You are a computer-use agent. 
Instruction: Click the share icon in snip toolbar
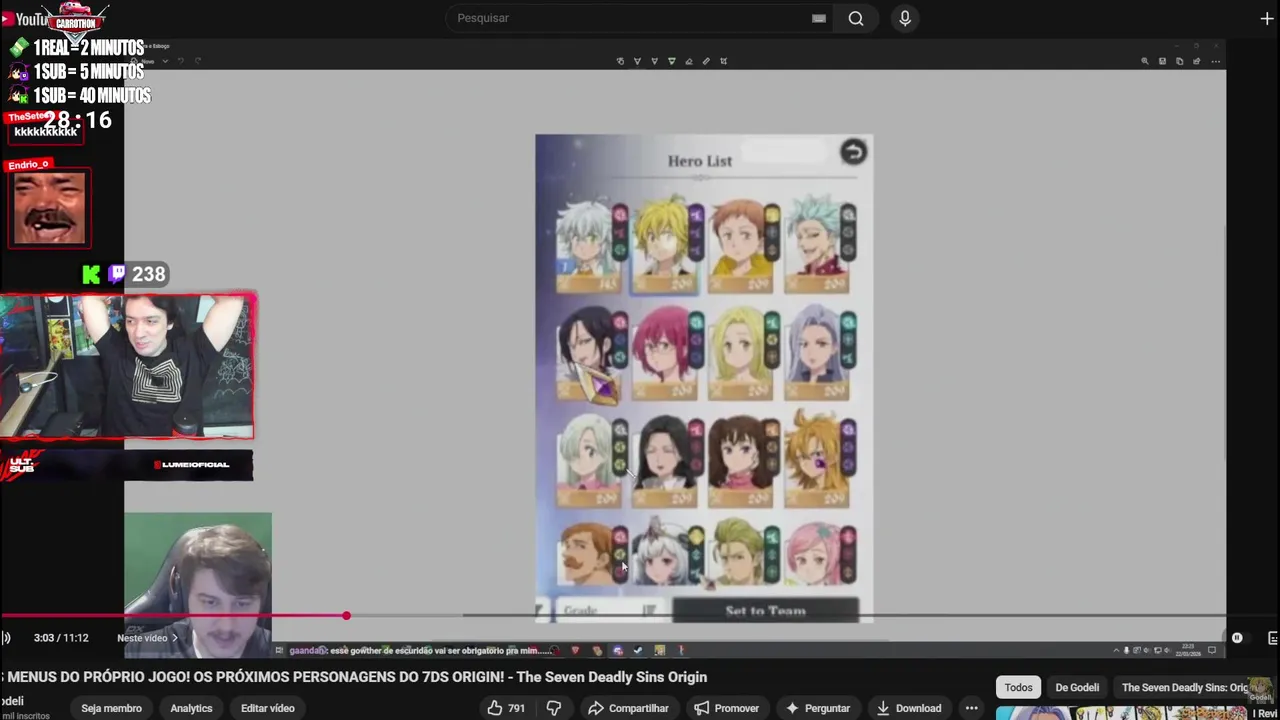[1196, 61]
